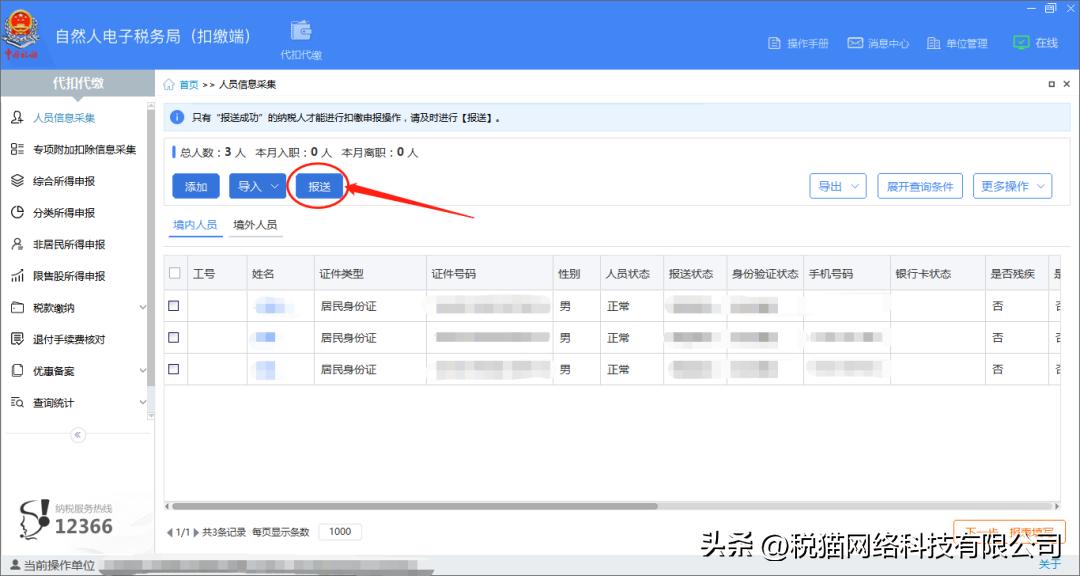Switch to the 境外人员 tab

coord(256,224)
